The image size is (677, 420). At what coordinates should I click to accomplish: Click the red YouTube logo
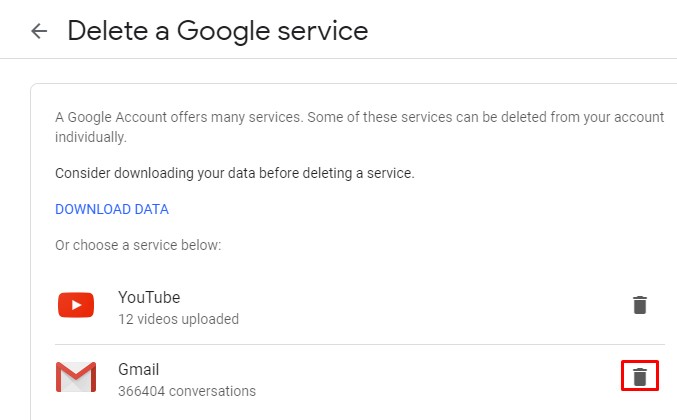tap(76, 305)
